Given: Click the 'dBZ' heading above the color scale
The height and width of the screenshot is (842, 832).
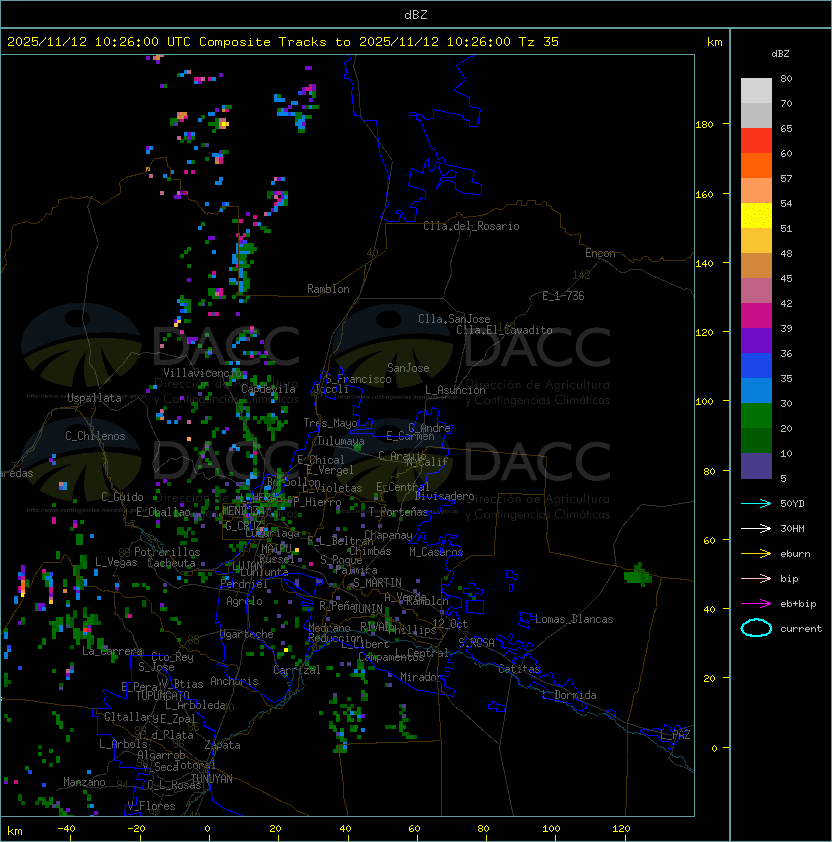Looking at the screenshot, I should (780, 54).
